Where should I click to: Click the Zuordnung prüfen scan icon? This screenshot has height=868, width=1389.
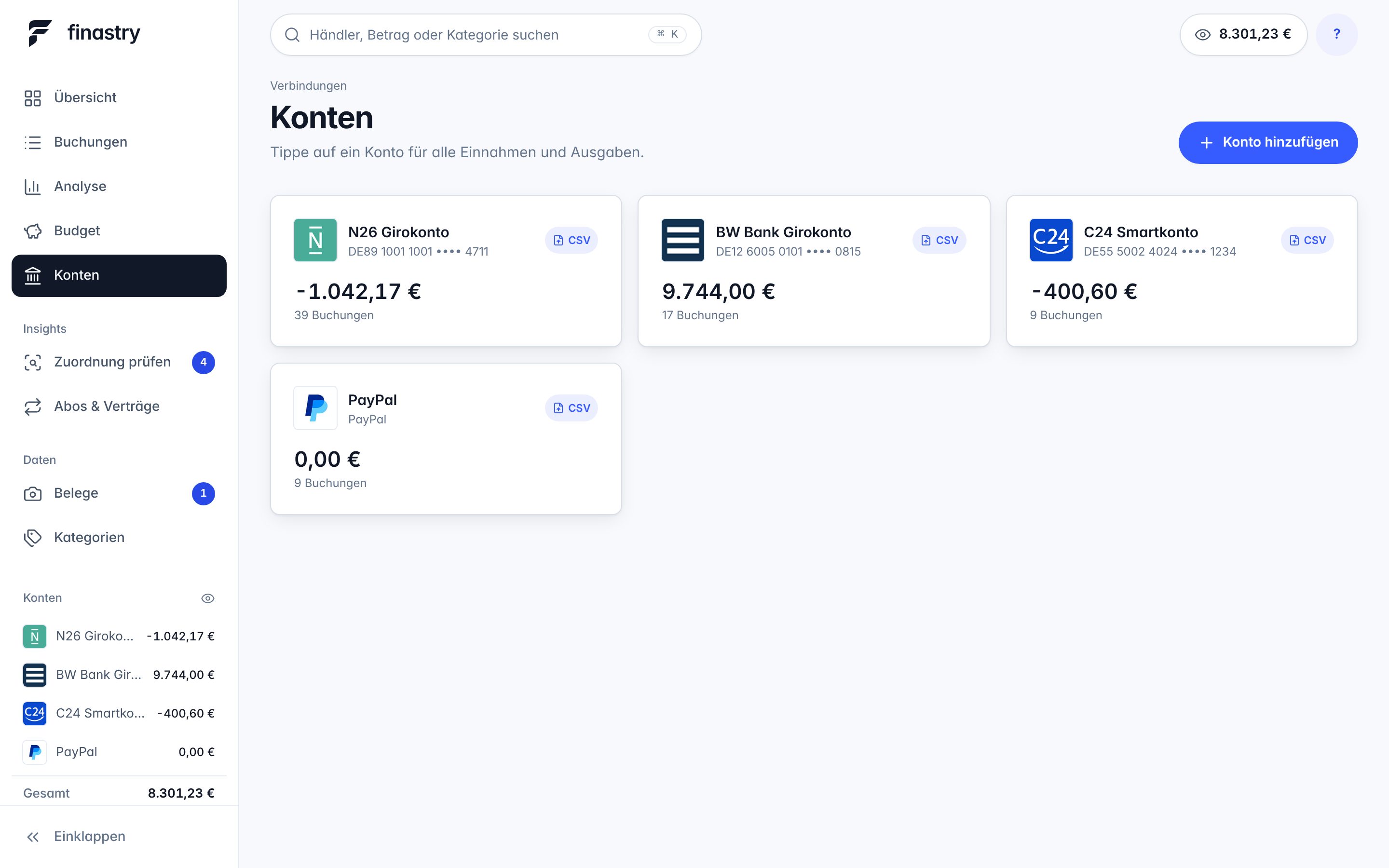[x=33, y=362]
